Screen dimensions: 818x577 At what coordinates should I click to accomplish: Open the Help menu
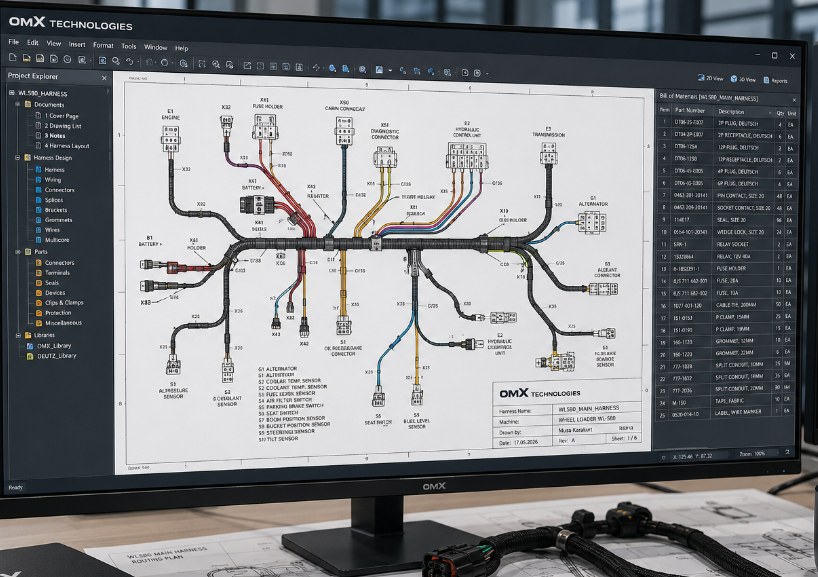[x=182, y=48]
